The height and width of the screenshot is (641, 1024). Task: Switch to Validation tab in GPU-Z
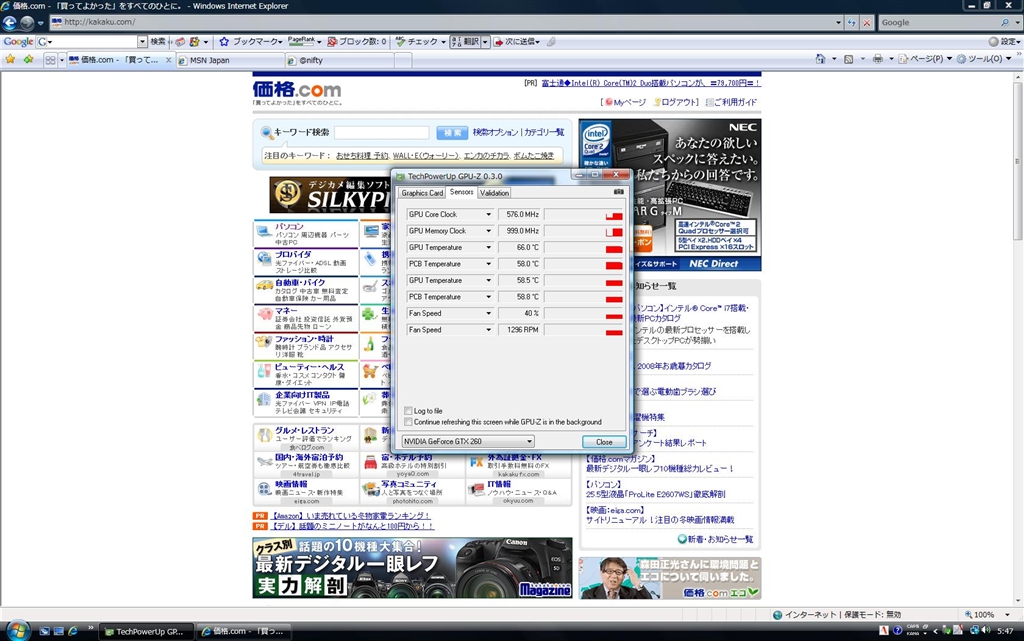[494, 193]
